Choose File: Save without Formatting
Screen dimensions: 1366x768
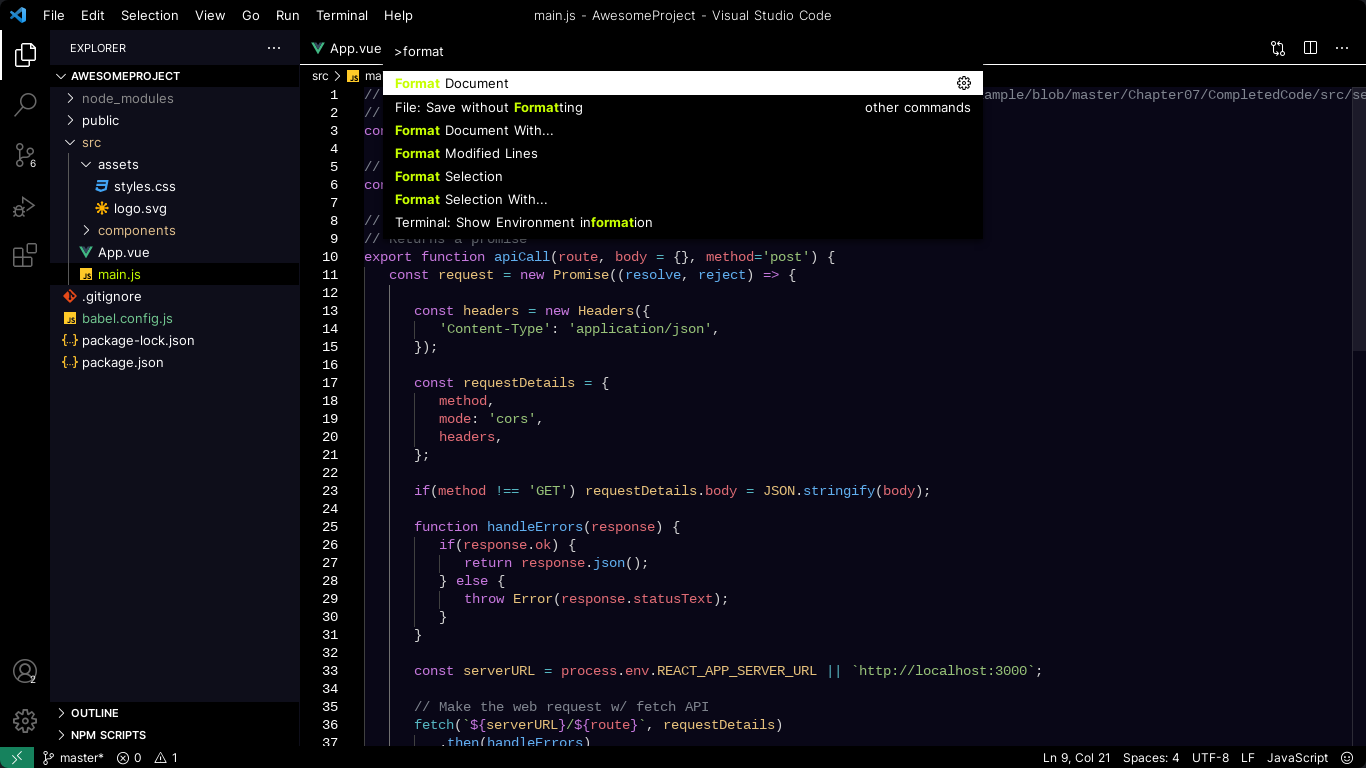click(x=683, y=107)
